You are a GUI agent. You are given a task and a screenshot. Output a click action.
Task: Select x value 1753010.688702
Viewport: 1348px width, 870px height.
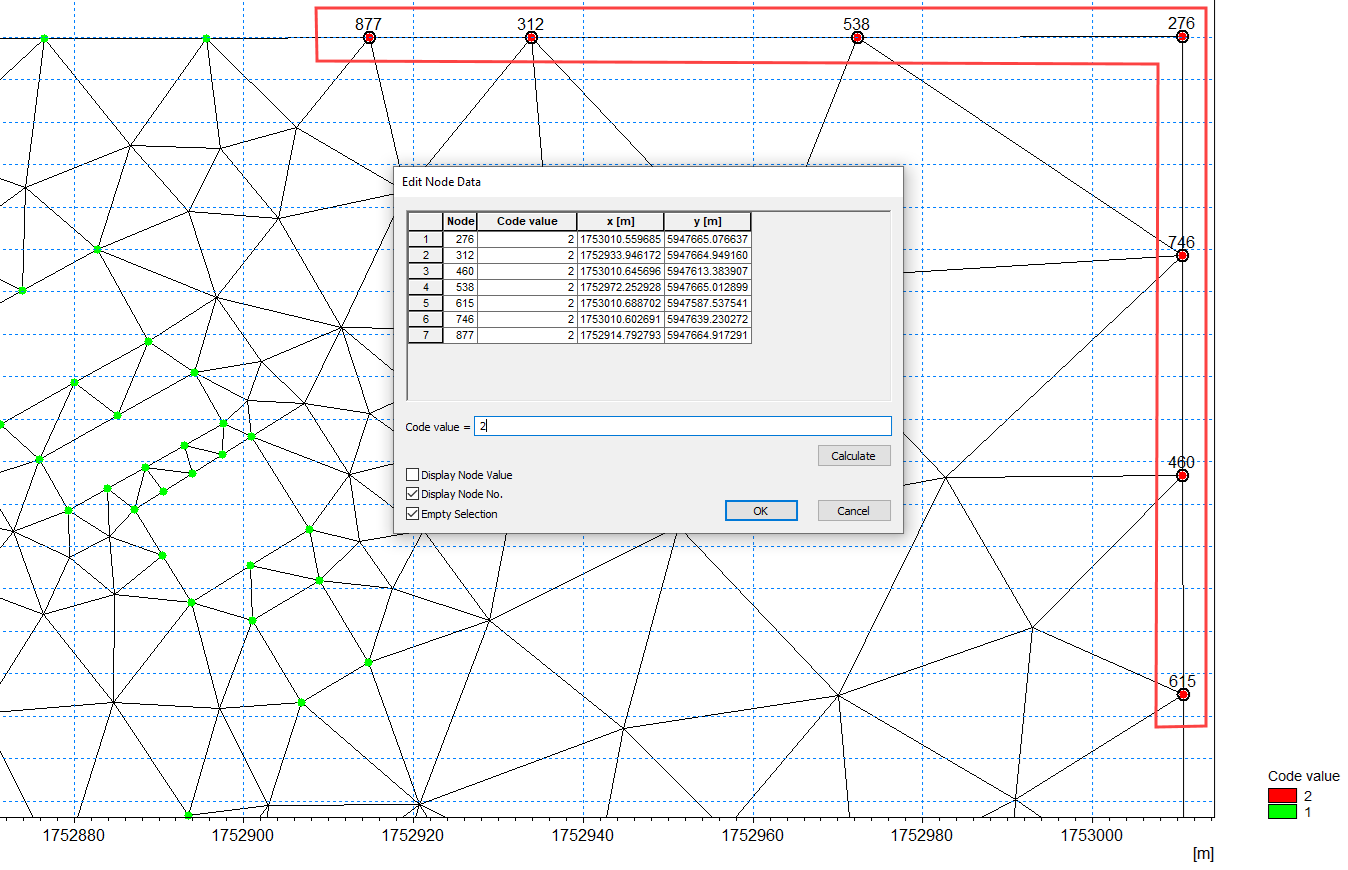point(620,304)
